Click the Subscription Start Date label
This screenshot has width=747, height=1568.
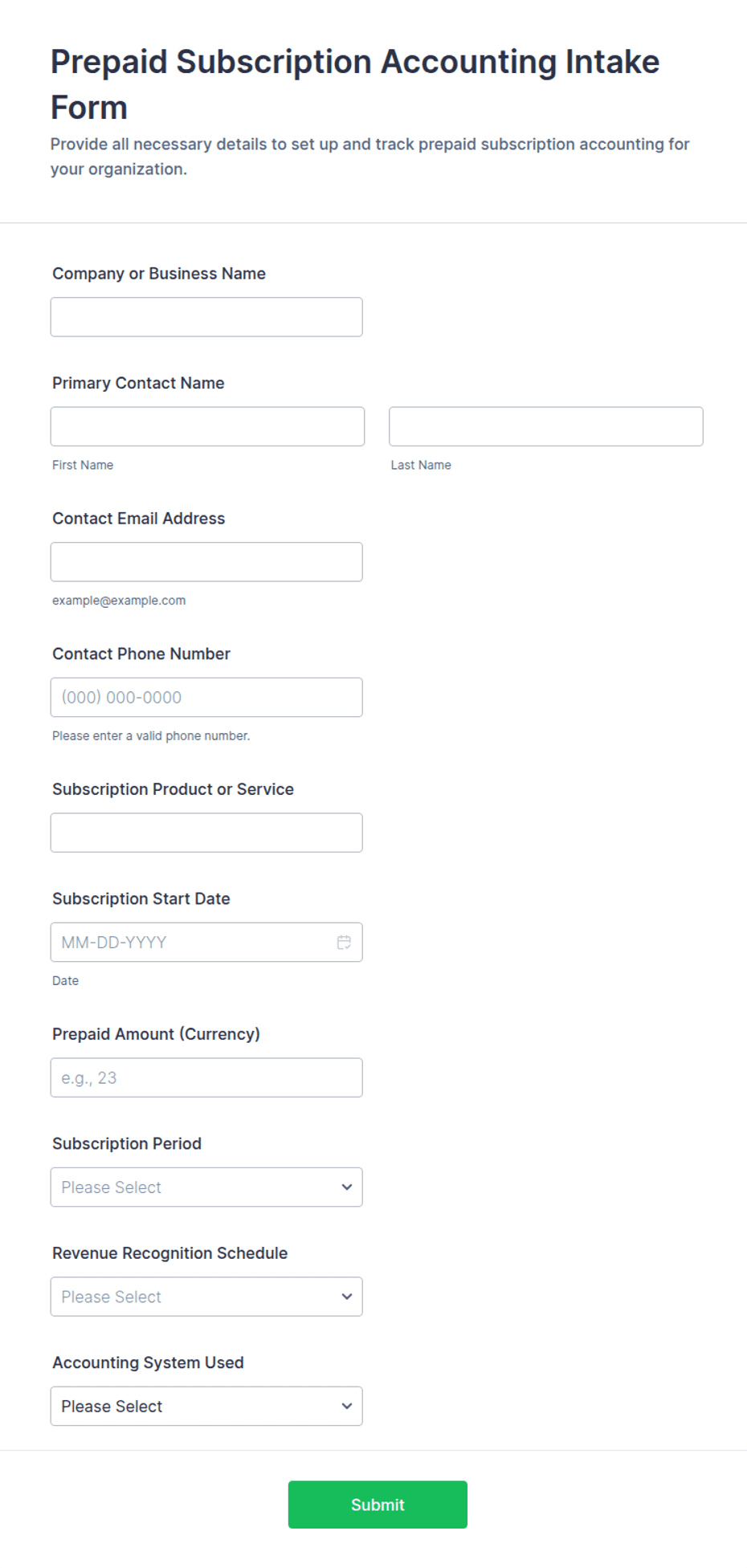click(141, 898)
